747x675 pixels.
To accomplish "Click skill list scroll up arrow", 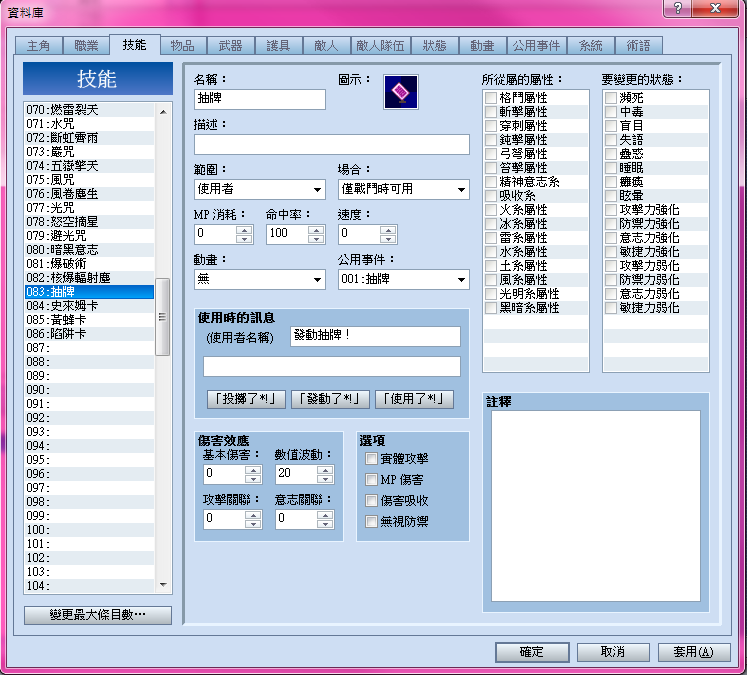I will (x=163, y=111).
